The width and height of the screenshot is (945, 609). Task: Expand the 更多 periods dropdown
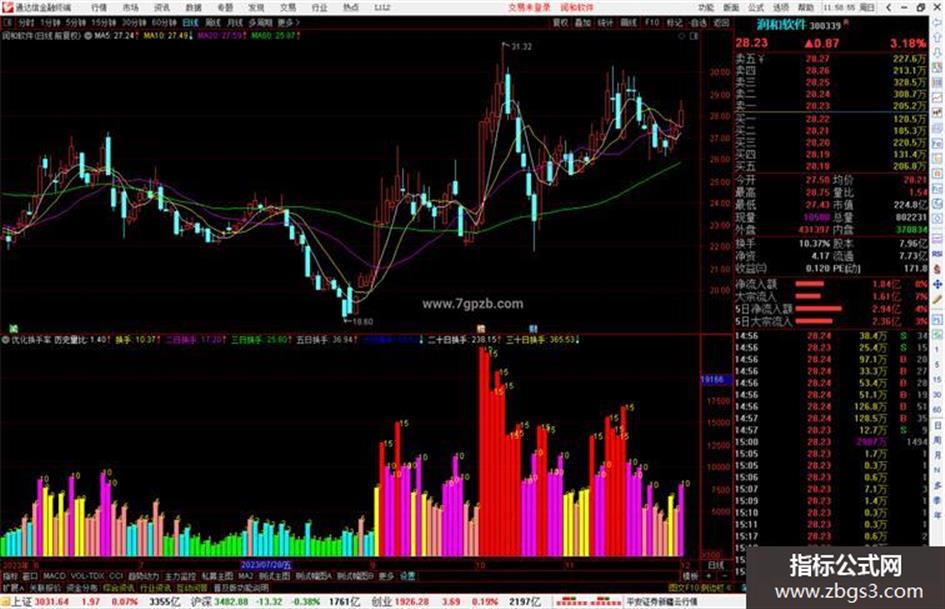point(288,22)
